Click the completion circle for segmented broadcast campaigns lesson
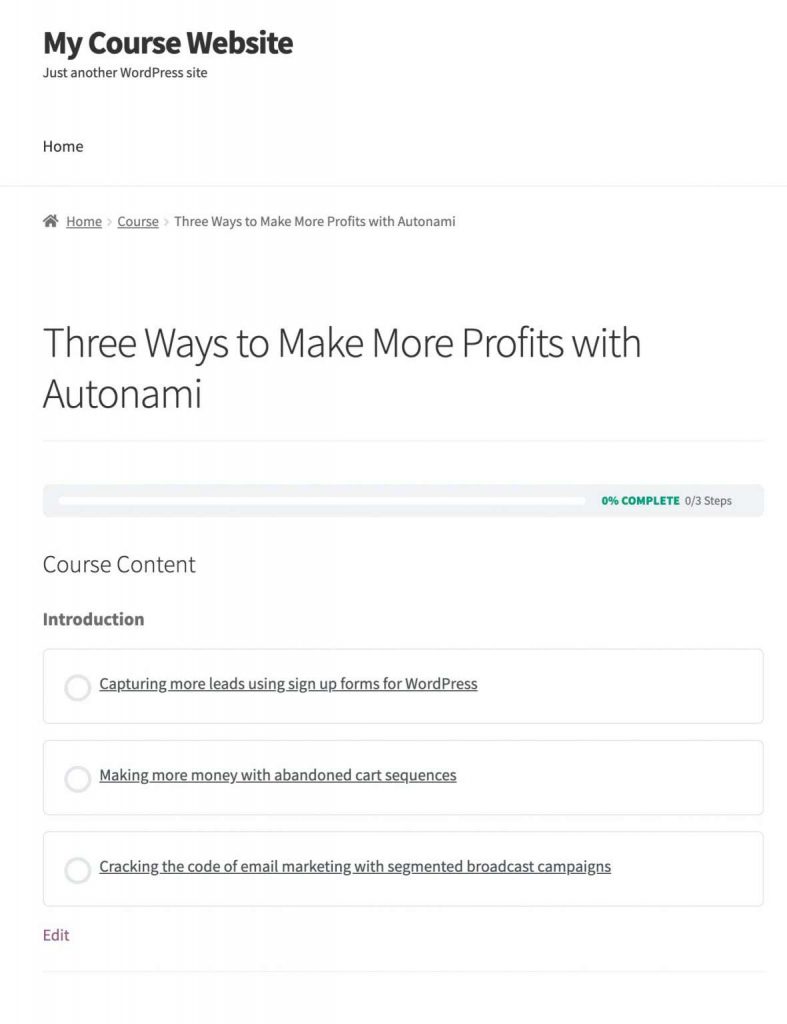The image size is (787, 1024). point(77,870)
